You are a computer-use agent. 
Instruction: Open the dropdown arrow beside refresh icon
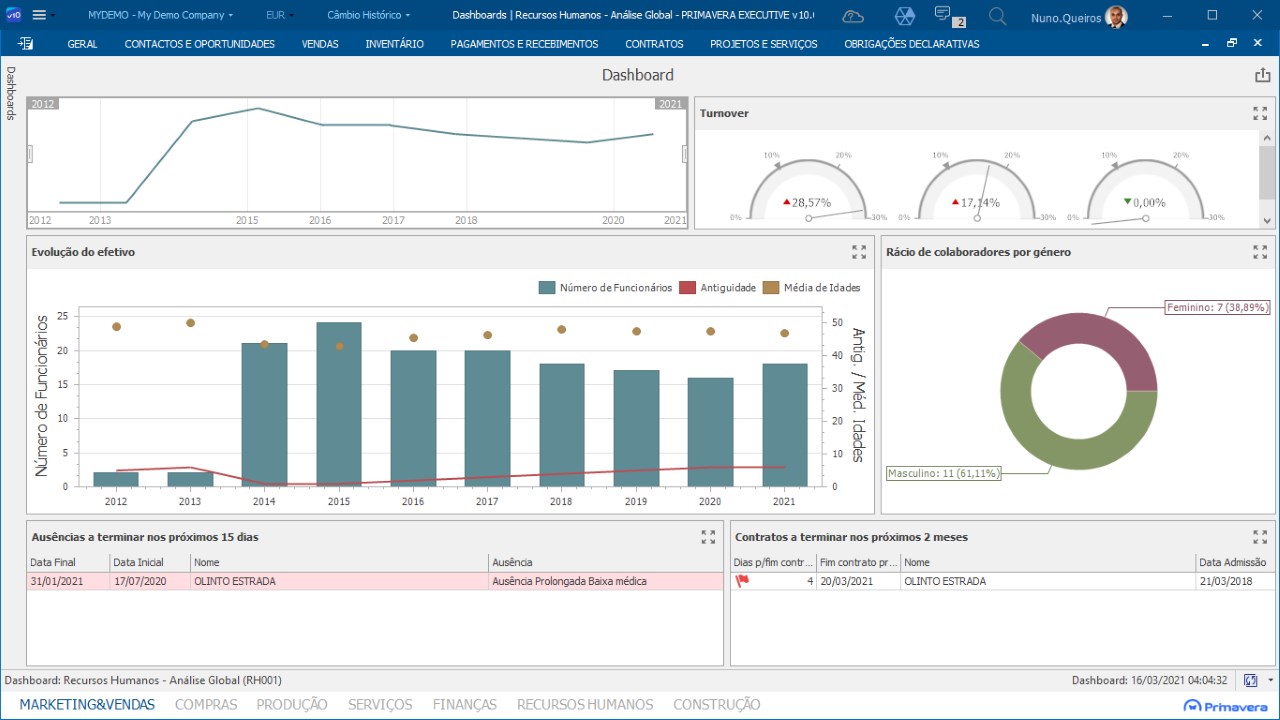point(1270,680)
